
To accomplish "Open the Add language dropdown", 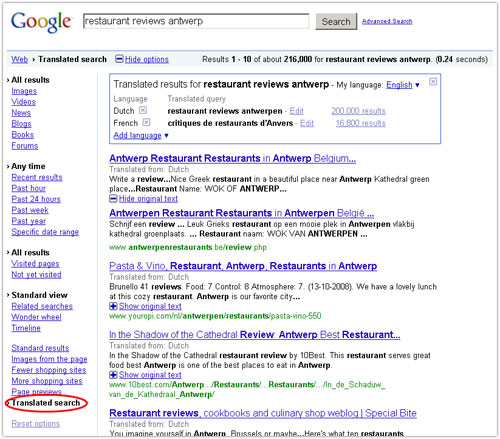I will [x=141, y=135].
